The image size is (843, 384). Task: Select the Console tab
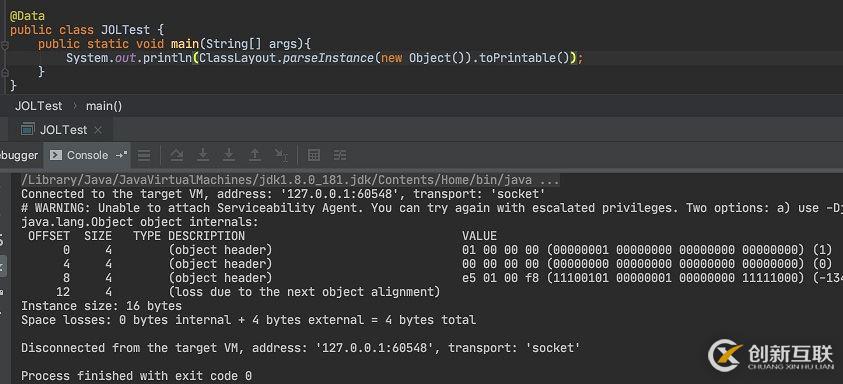pos(87,155)
